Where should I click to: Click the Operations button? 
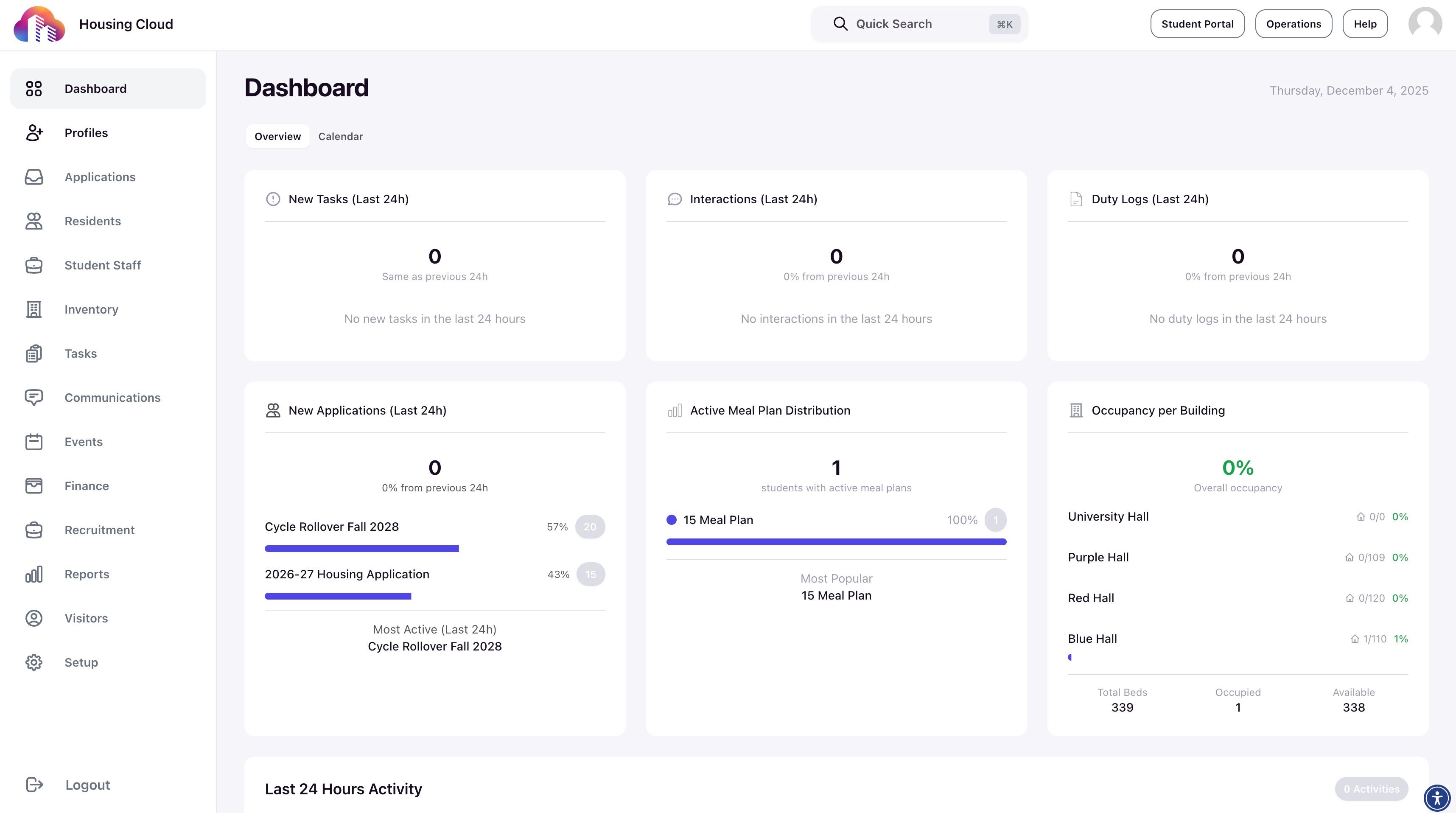coord(1293,24)
